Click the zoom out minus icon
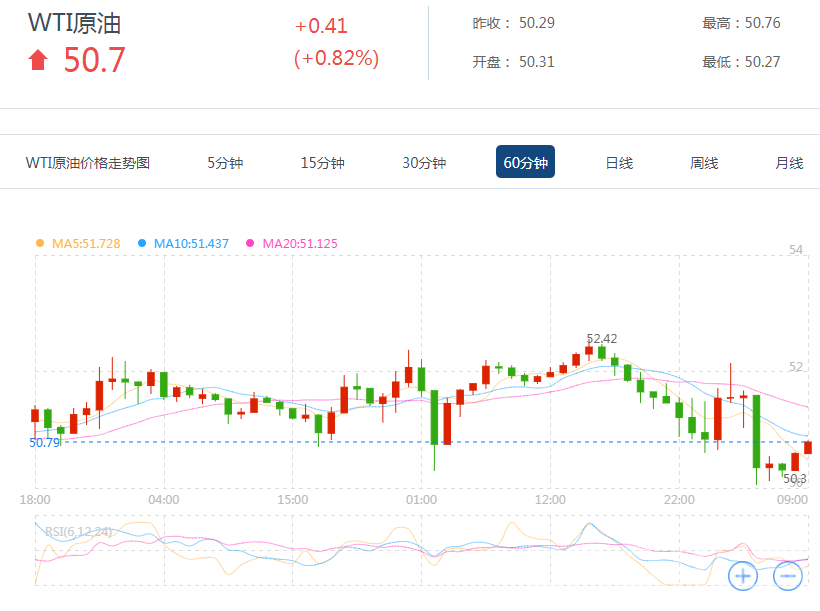The image size is (820, 611). [x=788, y=575]
